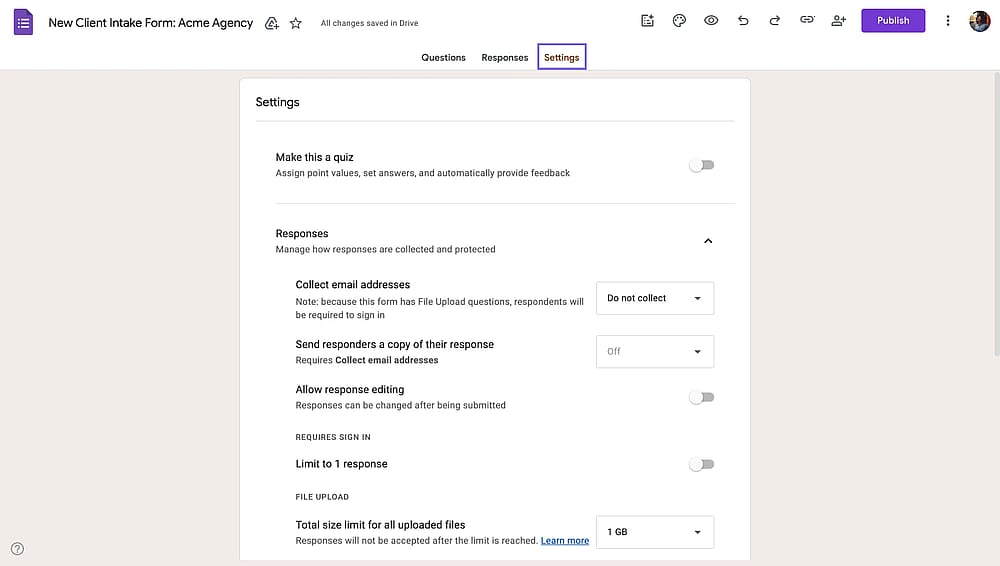Enable Allow response editing switch
1000x566 pixels.
pos(702,398)
